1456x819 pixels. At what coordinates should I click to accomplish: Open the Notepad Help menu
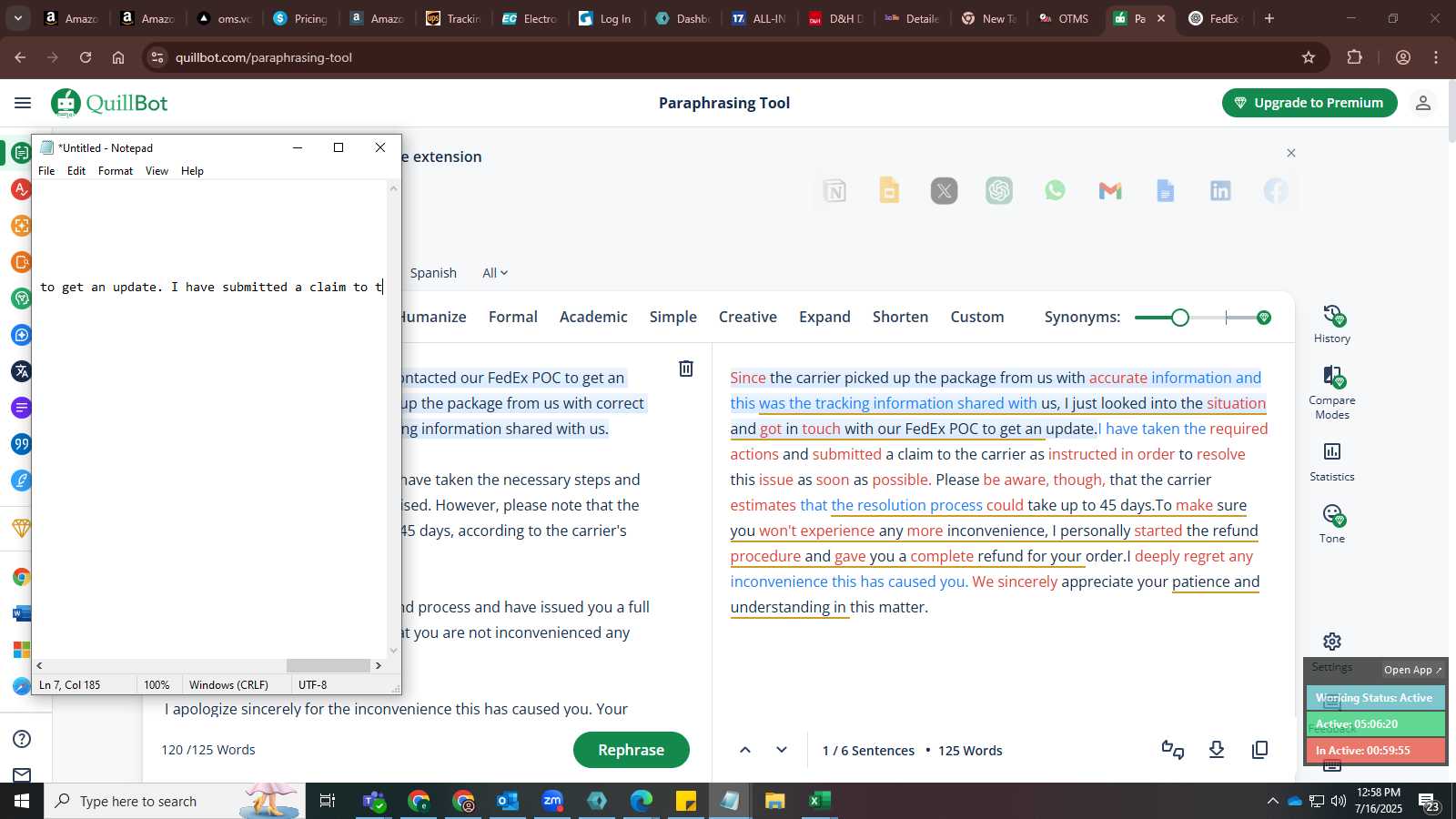(x=192, y=171)
